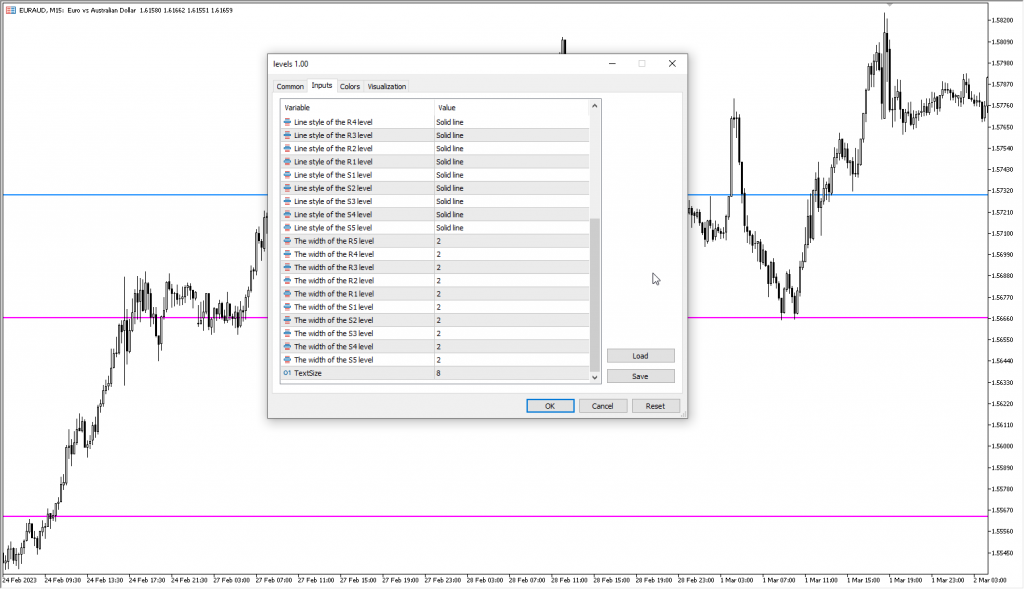Confirm settings with the OK button

(x=549, y=405)
